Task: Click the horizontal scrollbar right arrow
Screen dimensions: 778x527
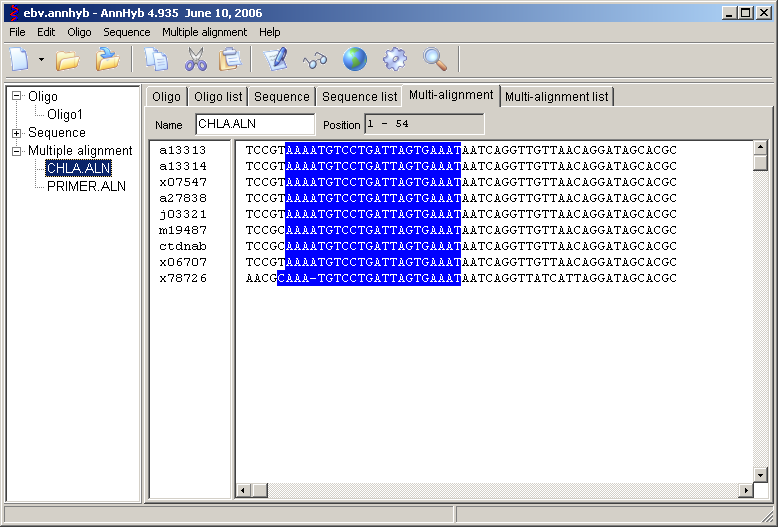Action: coord(745,490)
